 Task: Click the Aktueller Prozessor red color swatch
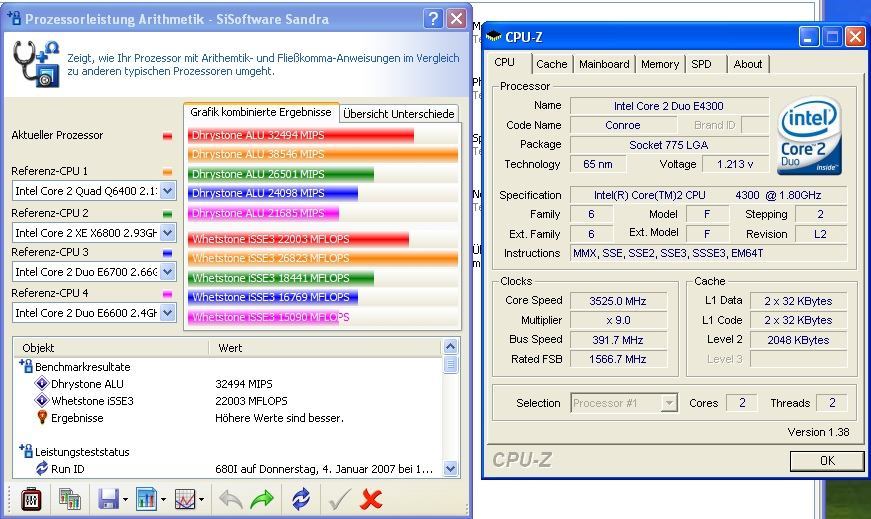[x=167, y=136]
